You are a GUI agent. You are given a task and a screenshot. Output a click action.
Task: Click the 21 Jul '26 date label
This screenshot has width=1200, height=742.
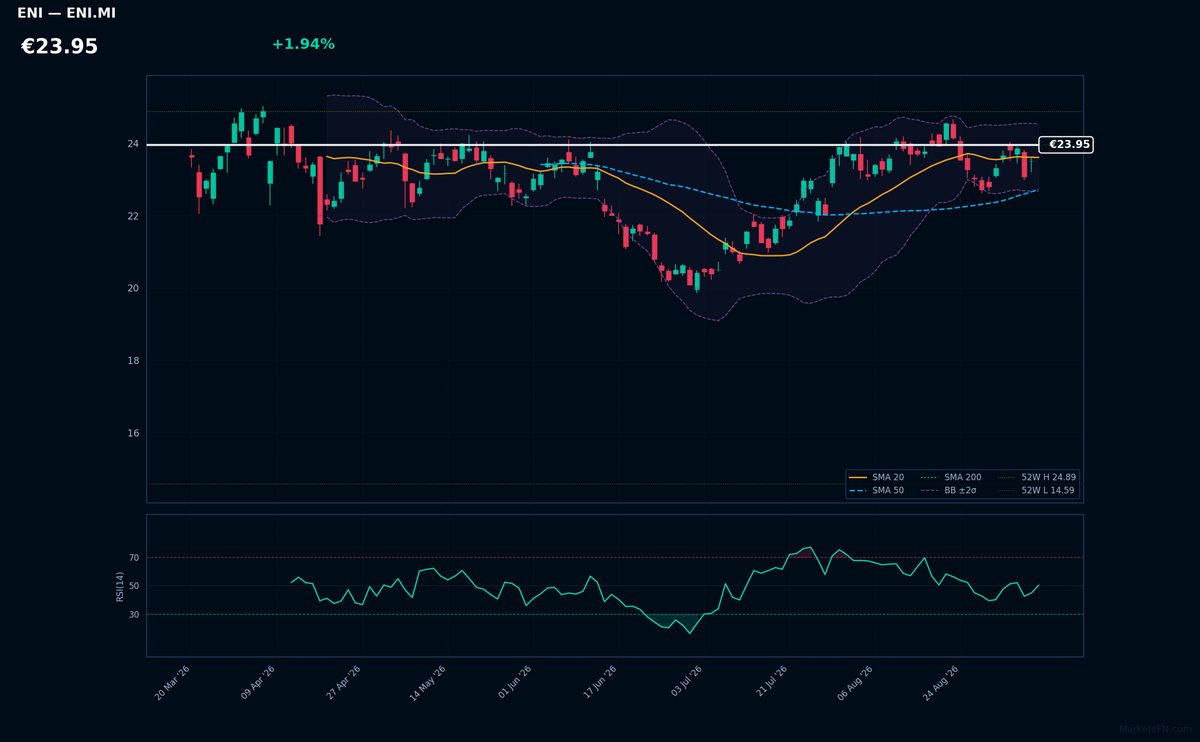tap(771, 682)
